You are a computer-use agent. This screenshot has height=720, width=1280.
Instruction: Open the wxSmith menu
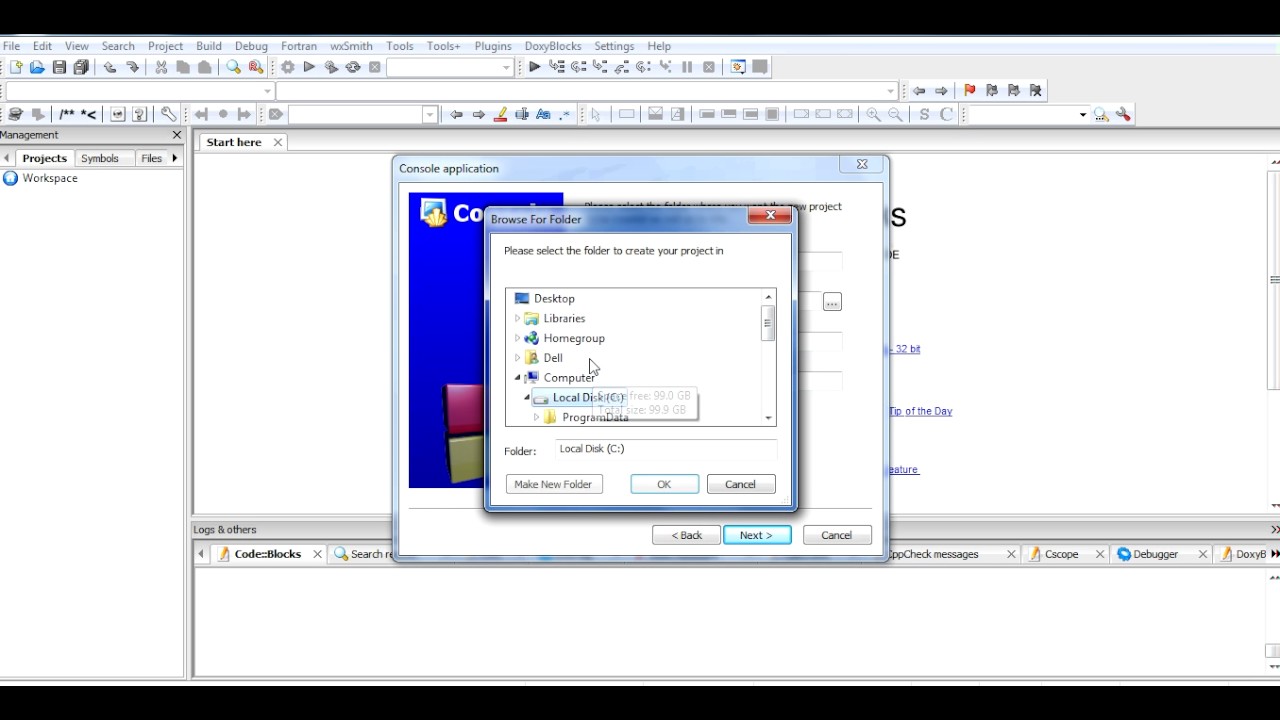tap(351, 46)
